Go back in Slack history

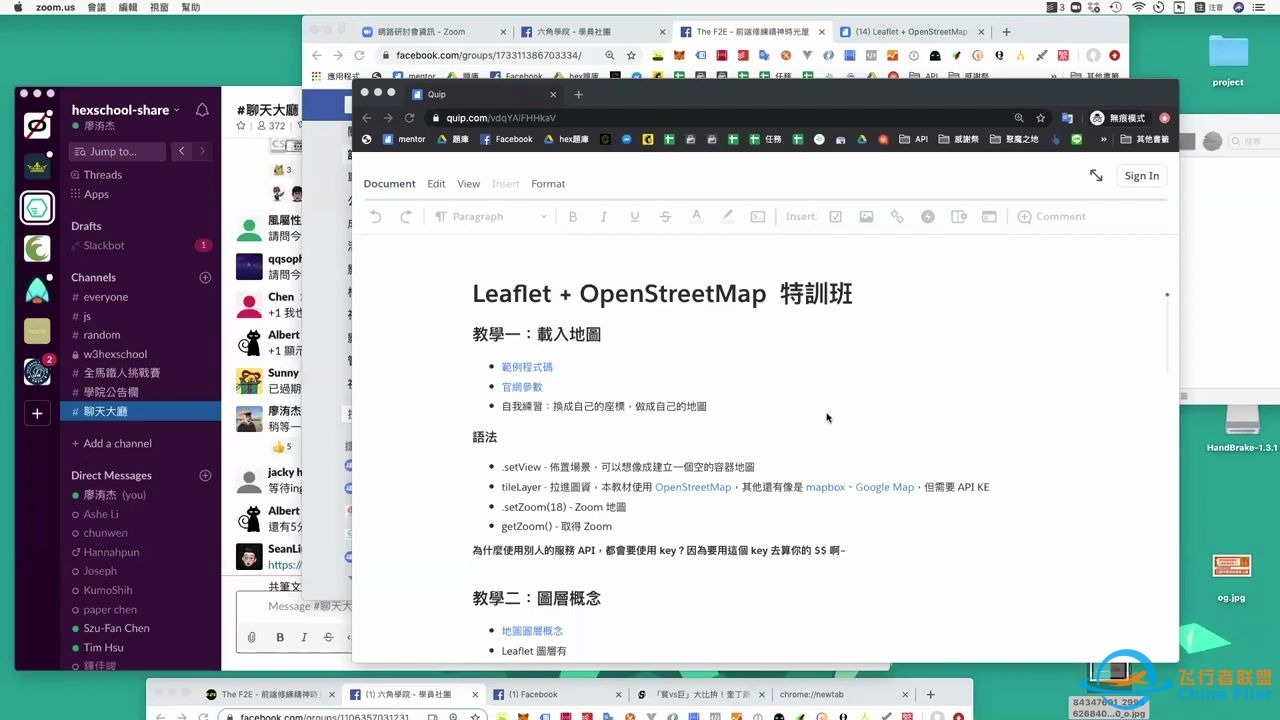(x=181, y=151)
